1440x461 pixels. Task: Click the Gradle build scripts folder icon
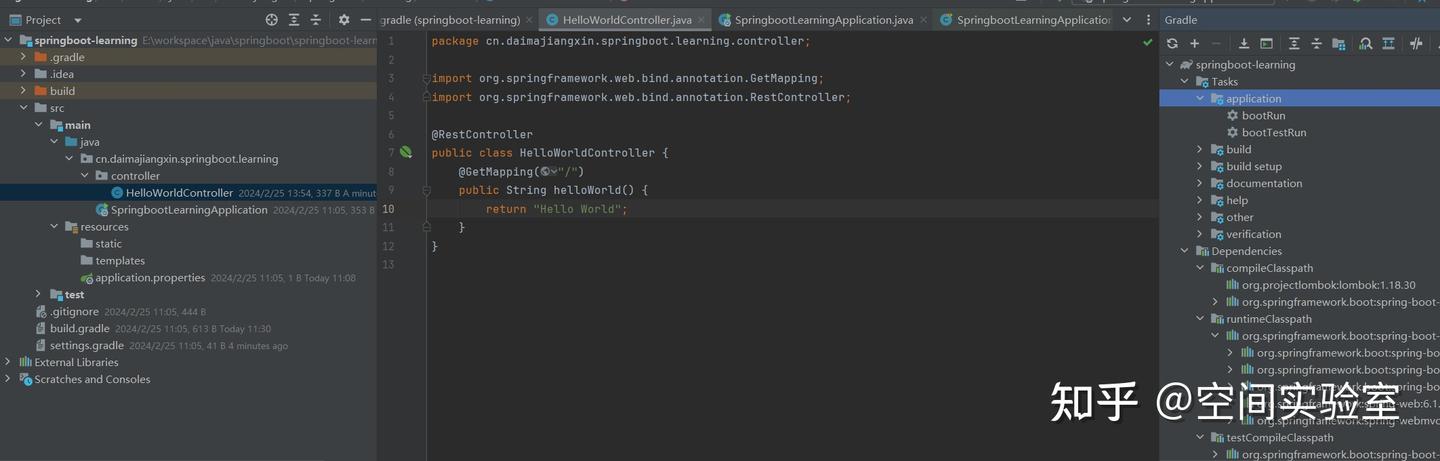[x=1338, y=44]
